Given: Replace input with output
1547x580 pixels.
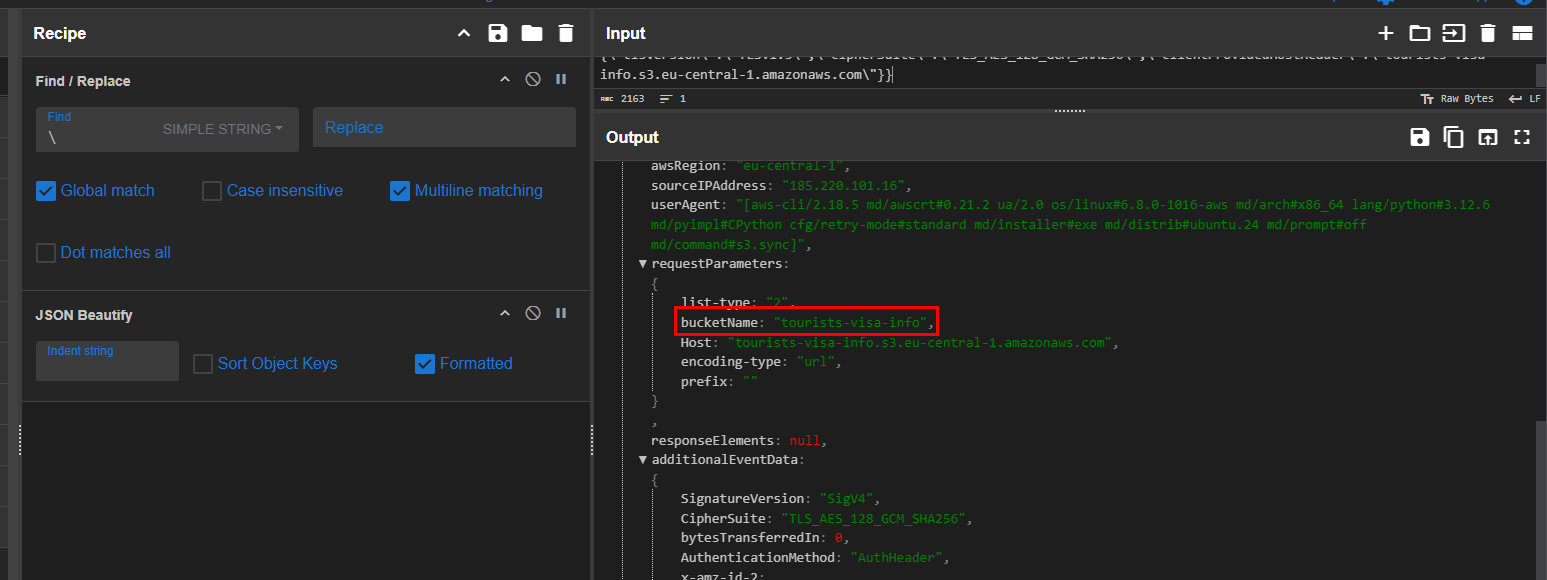Looking at the screenshot, I should pos(1488,138).
